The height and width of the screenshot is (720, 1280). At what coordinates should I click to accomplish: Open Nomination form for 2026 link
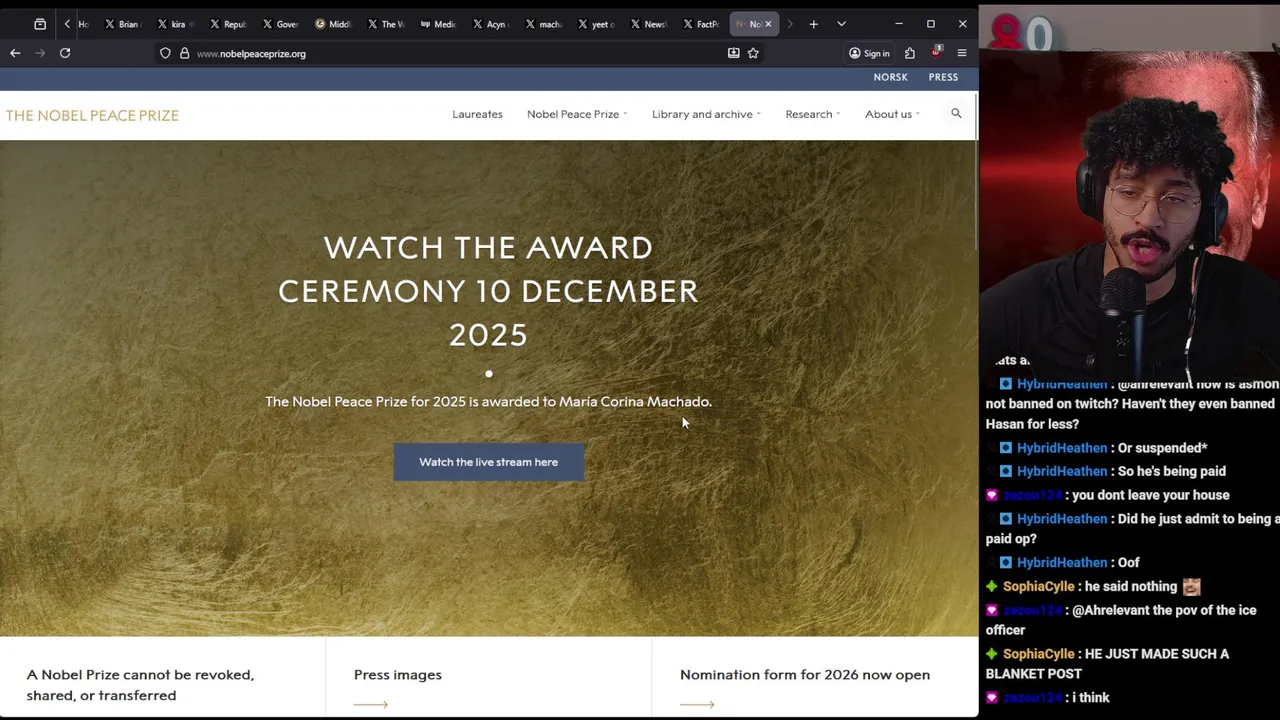[x=805, y=675]
